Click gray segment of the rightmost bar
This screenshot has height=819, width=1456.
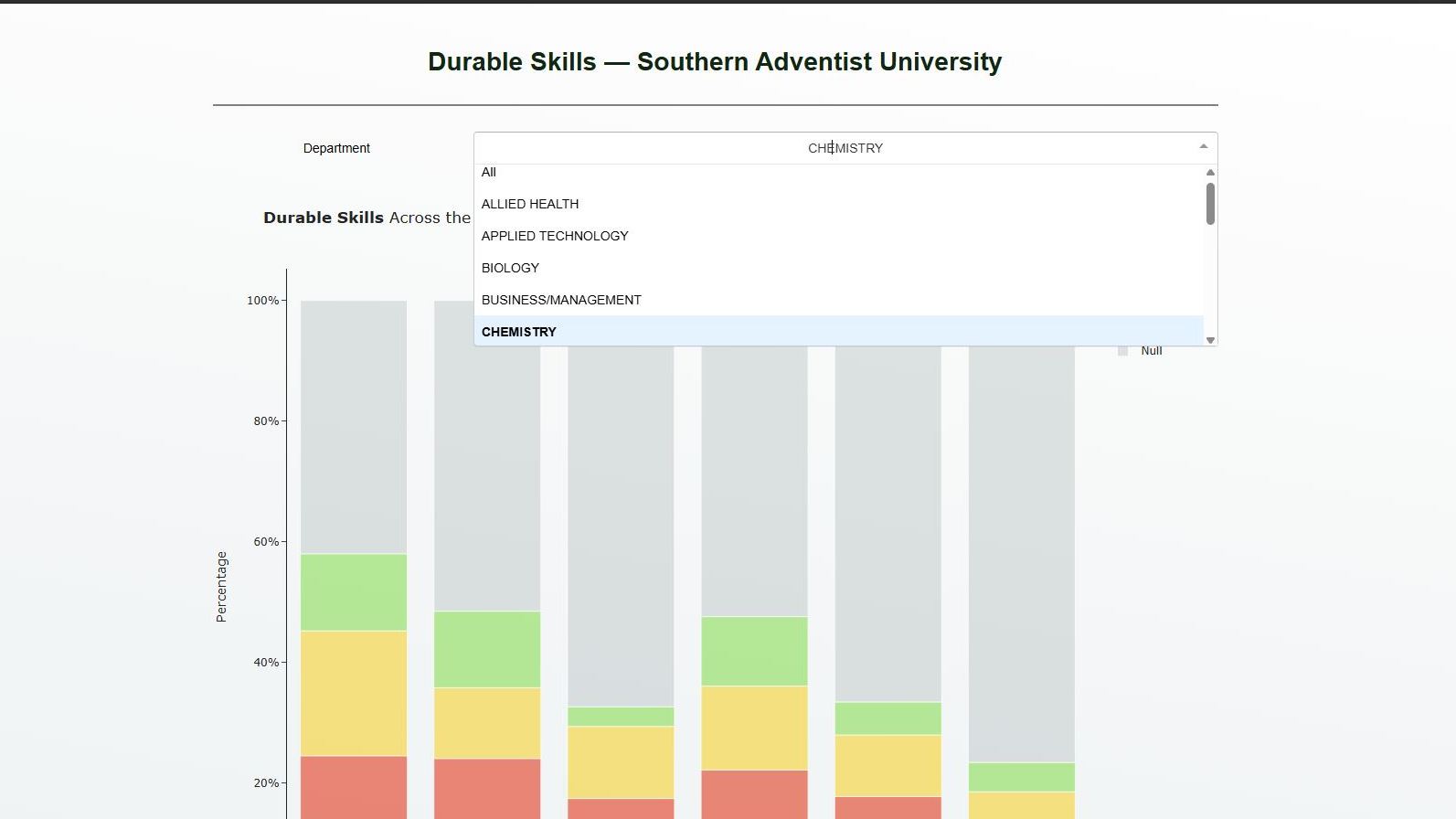tap(1021, 548)
